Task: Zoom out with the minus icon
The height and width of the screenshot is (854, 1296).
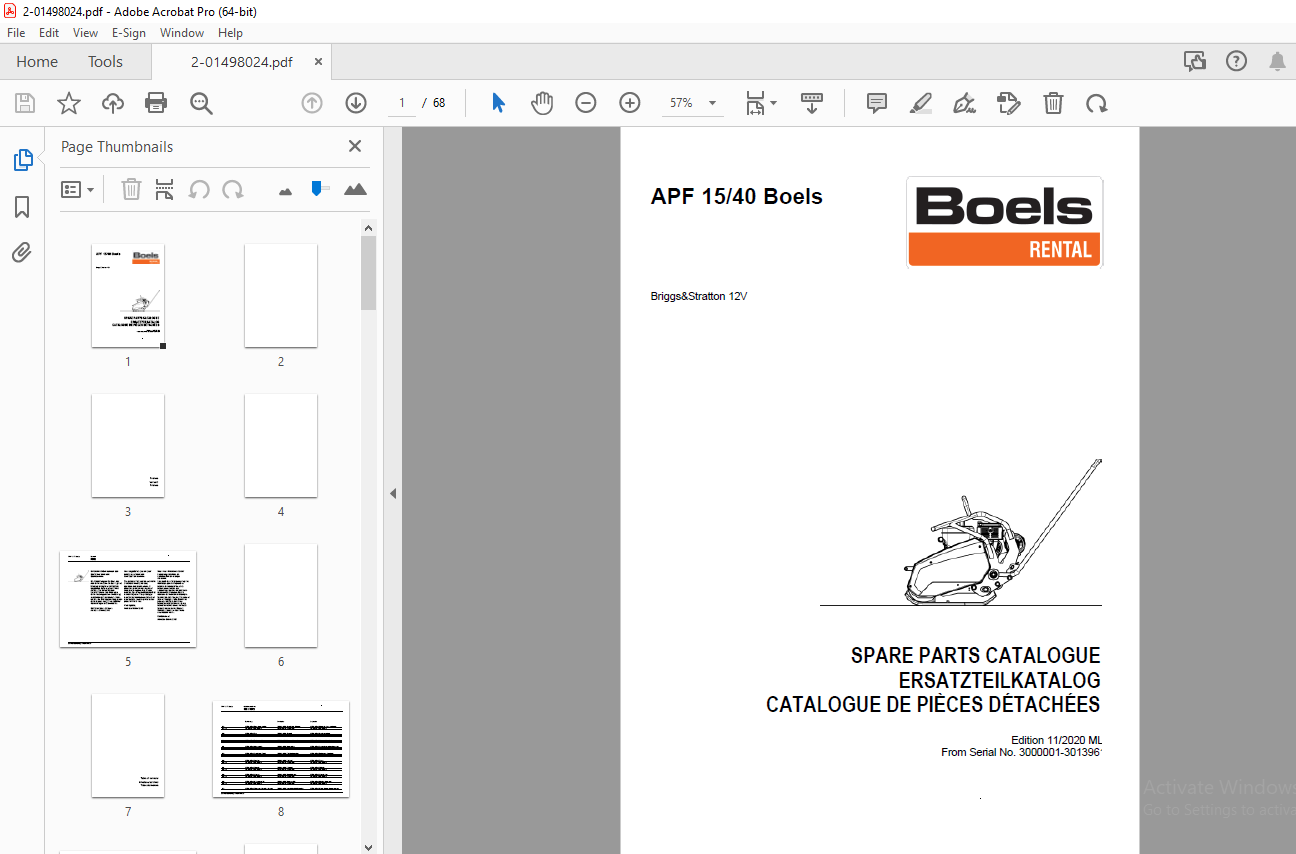Action: click(x=586, y=103)
